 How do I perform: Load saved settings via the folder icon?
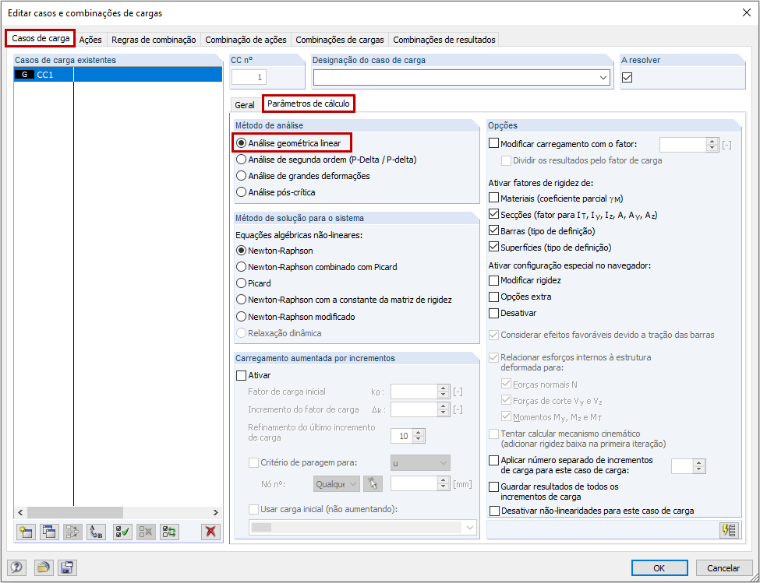click(x=44, y=567)
